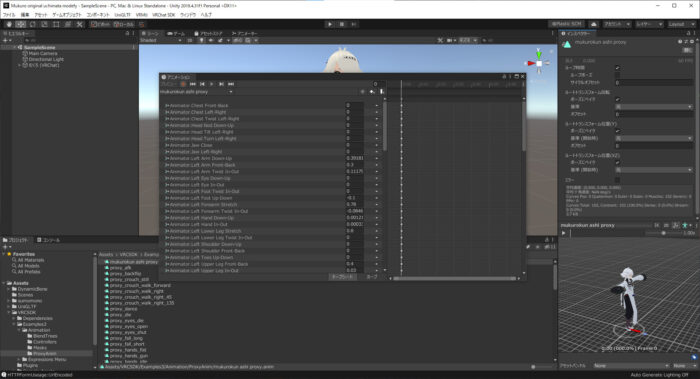This screenshot has width=700, height=379.
Task: Expand the EVS (VRChat) hierarchy object
Action: [19, 65]
